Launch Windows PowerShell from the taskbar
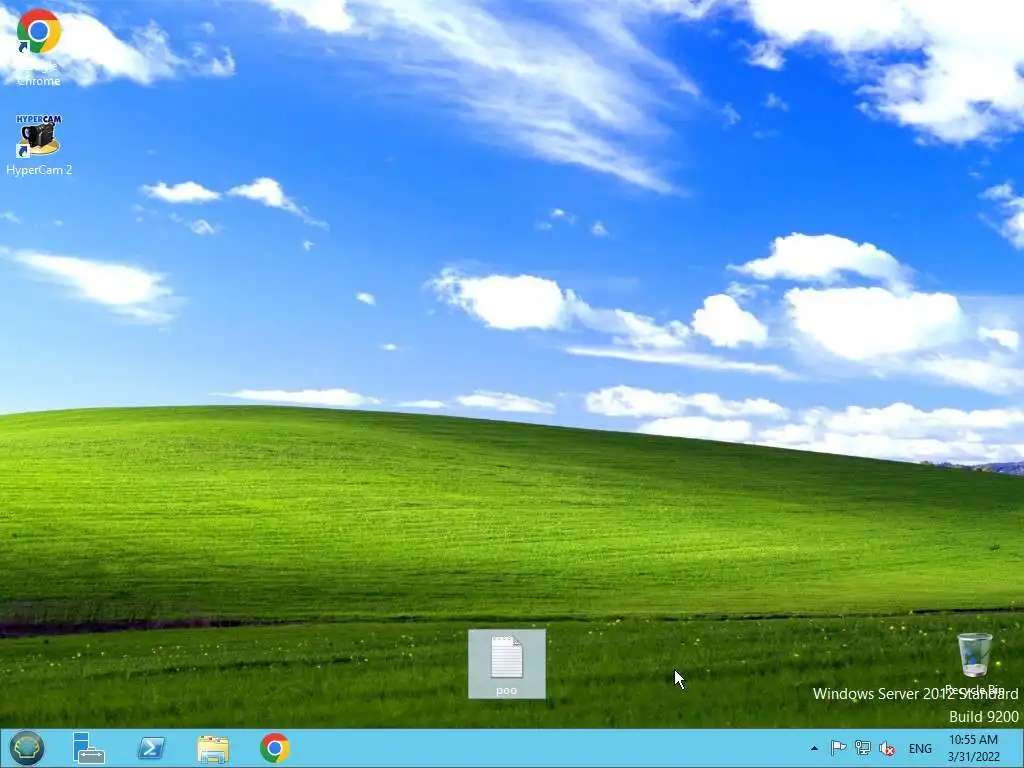Viewport: 1024px width, 768px height. pos(151,748)
